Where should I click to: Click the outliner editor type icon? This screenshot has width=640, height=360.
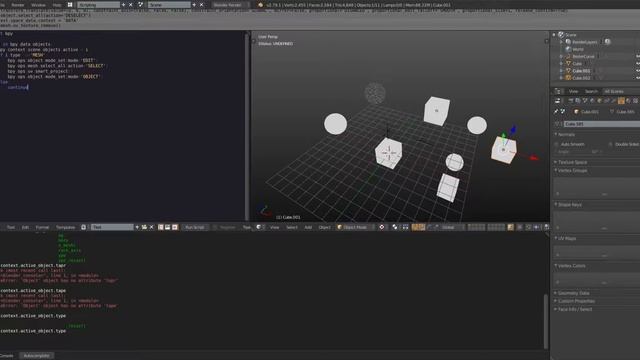click(x=558, y=91)
